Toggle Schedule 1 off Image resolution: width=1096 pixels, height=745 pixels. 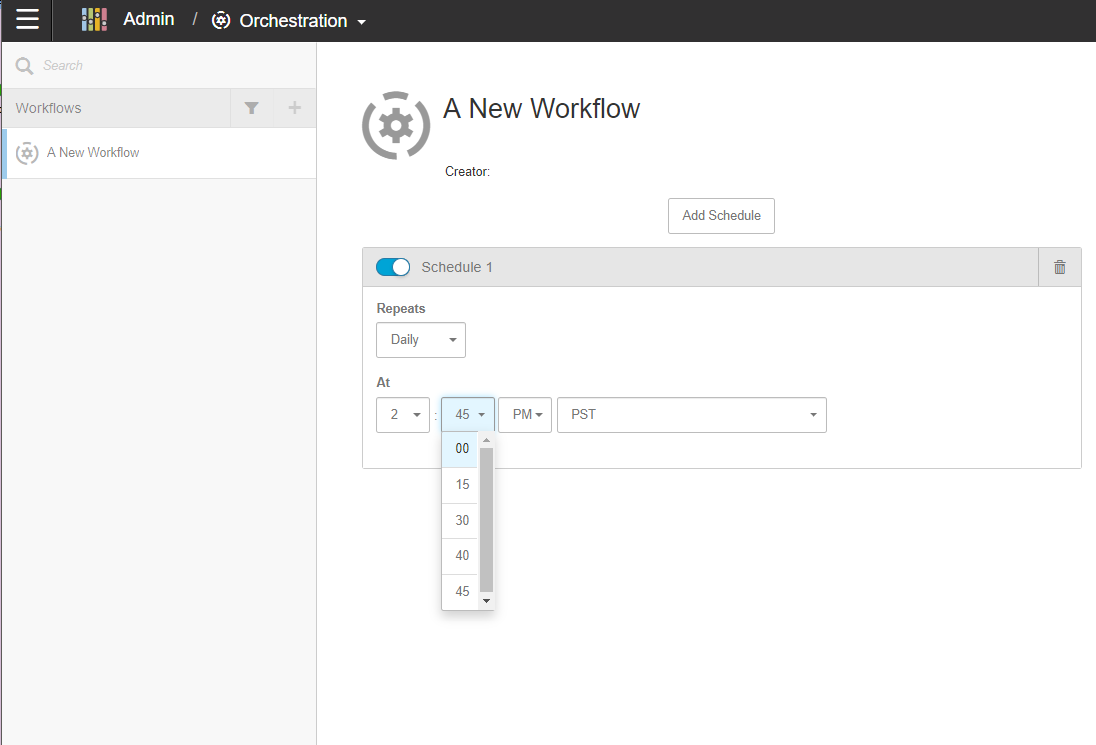click(x=393, y=267)
